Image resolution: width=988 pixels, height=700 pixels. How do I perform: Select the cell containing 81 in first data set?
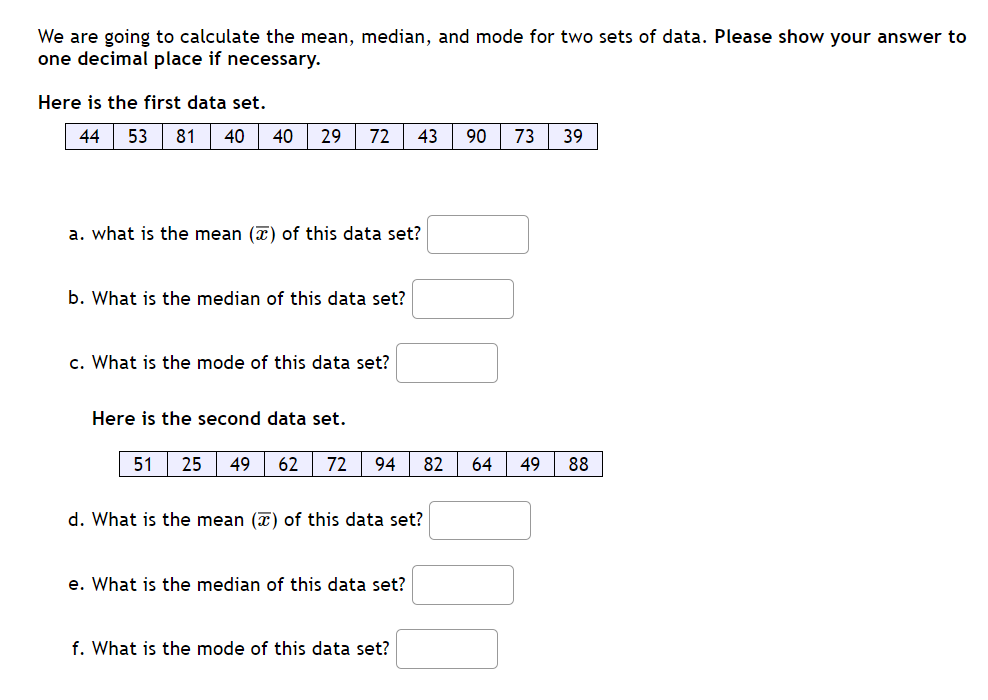click(x=185, y=136)
